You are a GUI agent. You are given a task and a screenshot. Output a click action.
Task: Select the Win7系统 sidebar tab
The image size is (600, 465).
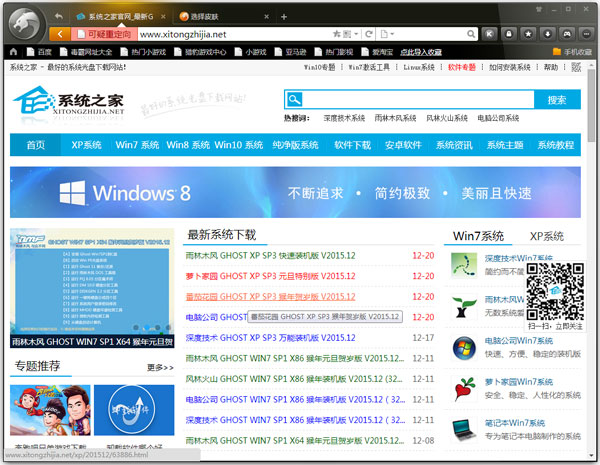pyautogui.click(x=478, y=236)
